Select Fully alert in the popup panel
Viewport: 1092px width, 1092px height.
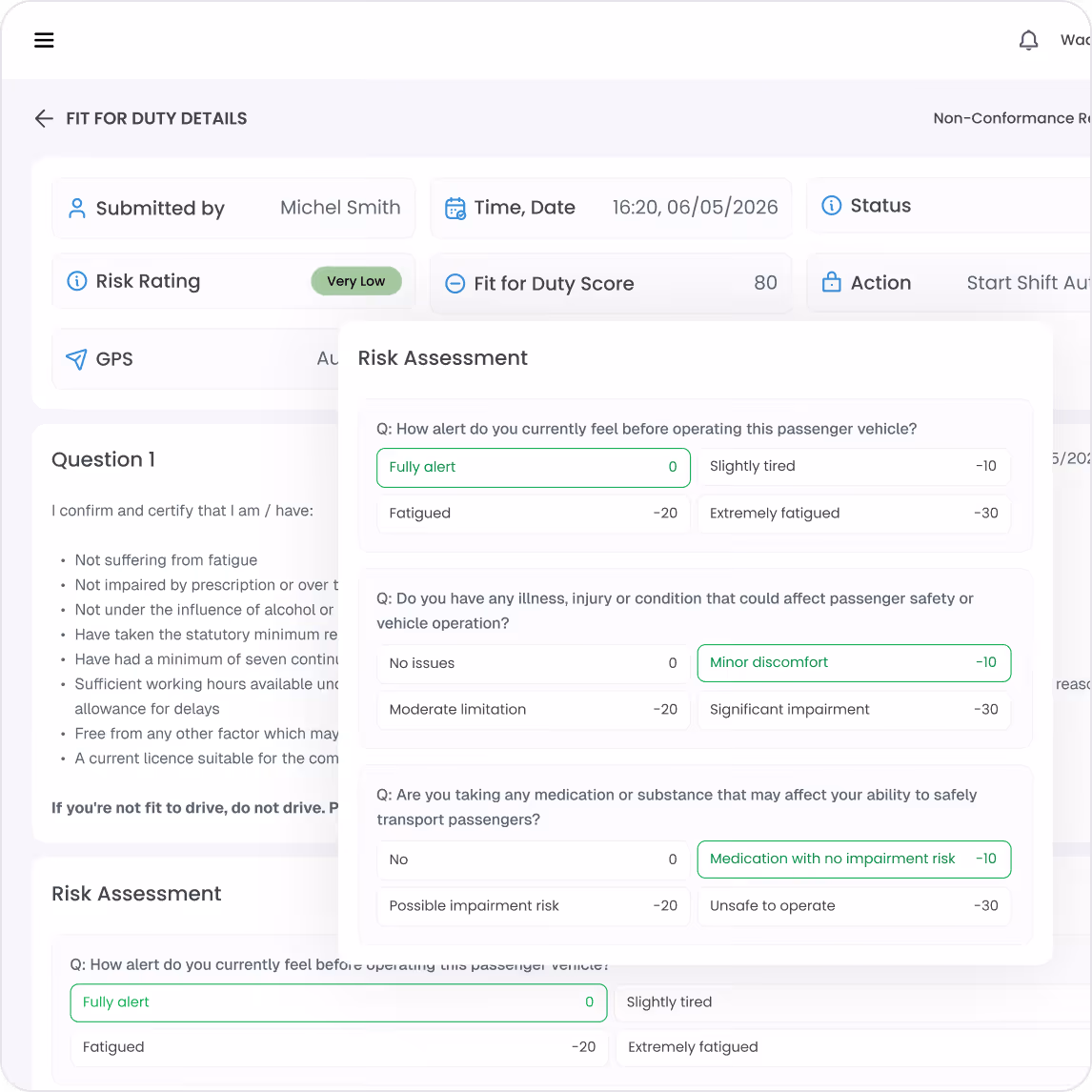[x=534, y=467]
